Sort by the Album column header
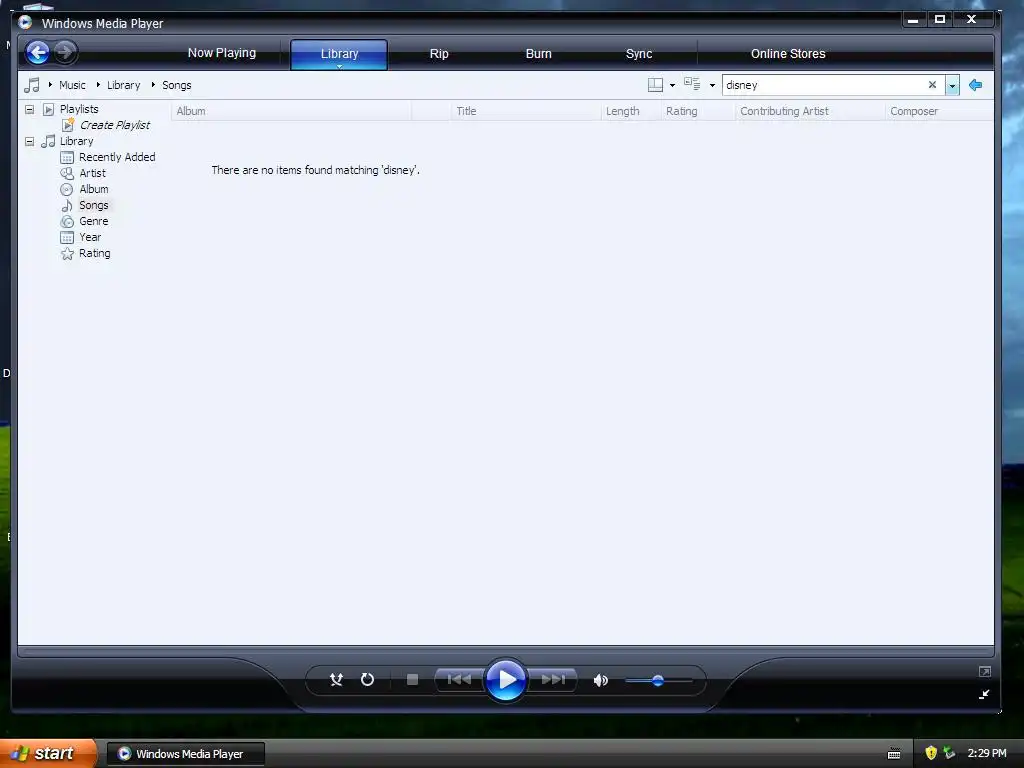The width and height of the screenshot is (1024, 768). tap(291, 111)
